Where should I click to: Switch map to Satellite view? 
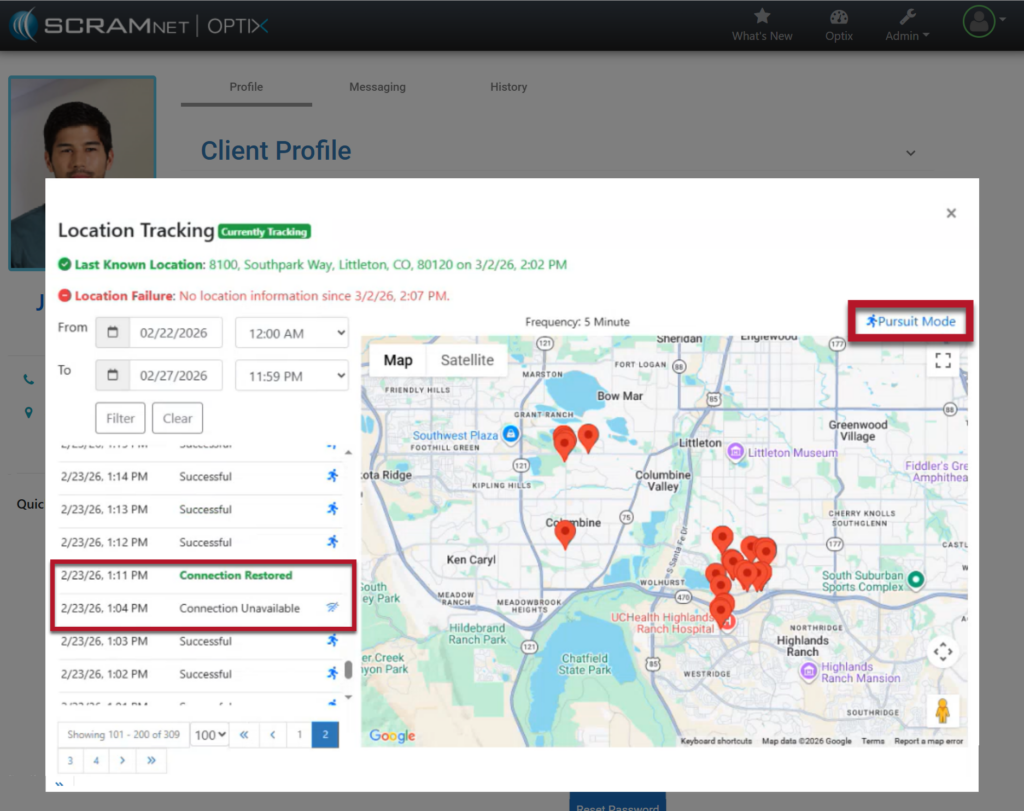(467, 360)
